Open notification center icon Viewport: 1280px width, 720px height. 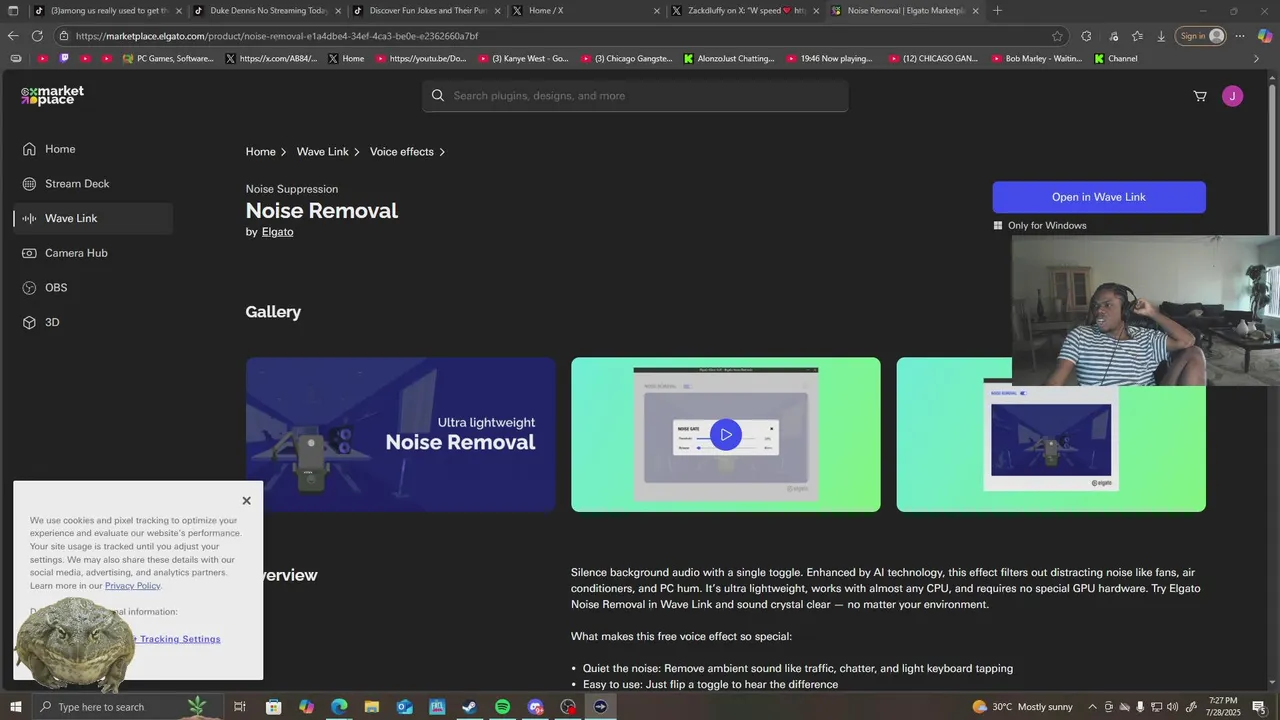(1259, 707)
